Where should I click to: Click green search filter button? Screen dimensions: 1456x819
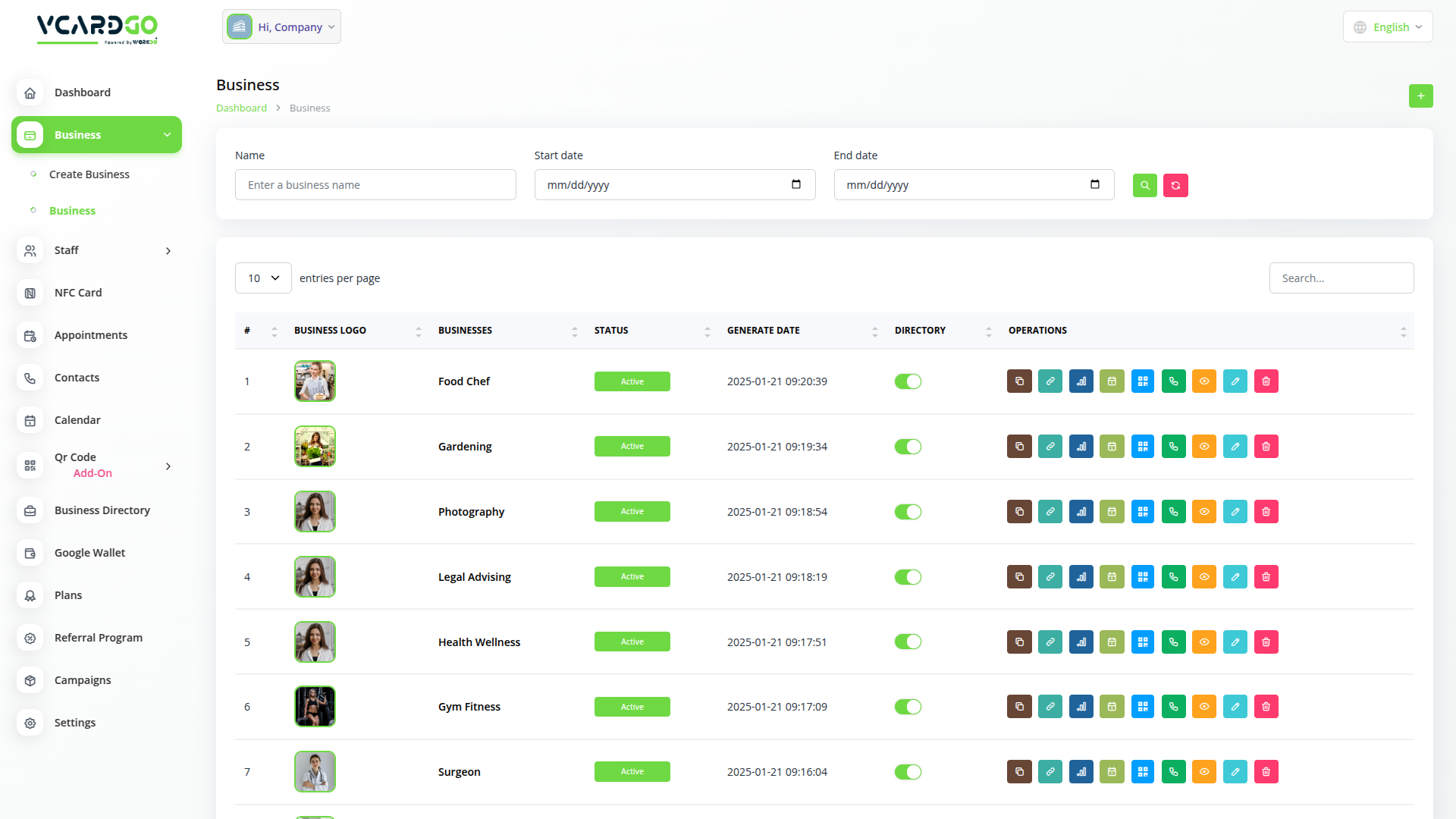click(1144, 185)
